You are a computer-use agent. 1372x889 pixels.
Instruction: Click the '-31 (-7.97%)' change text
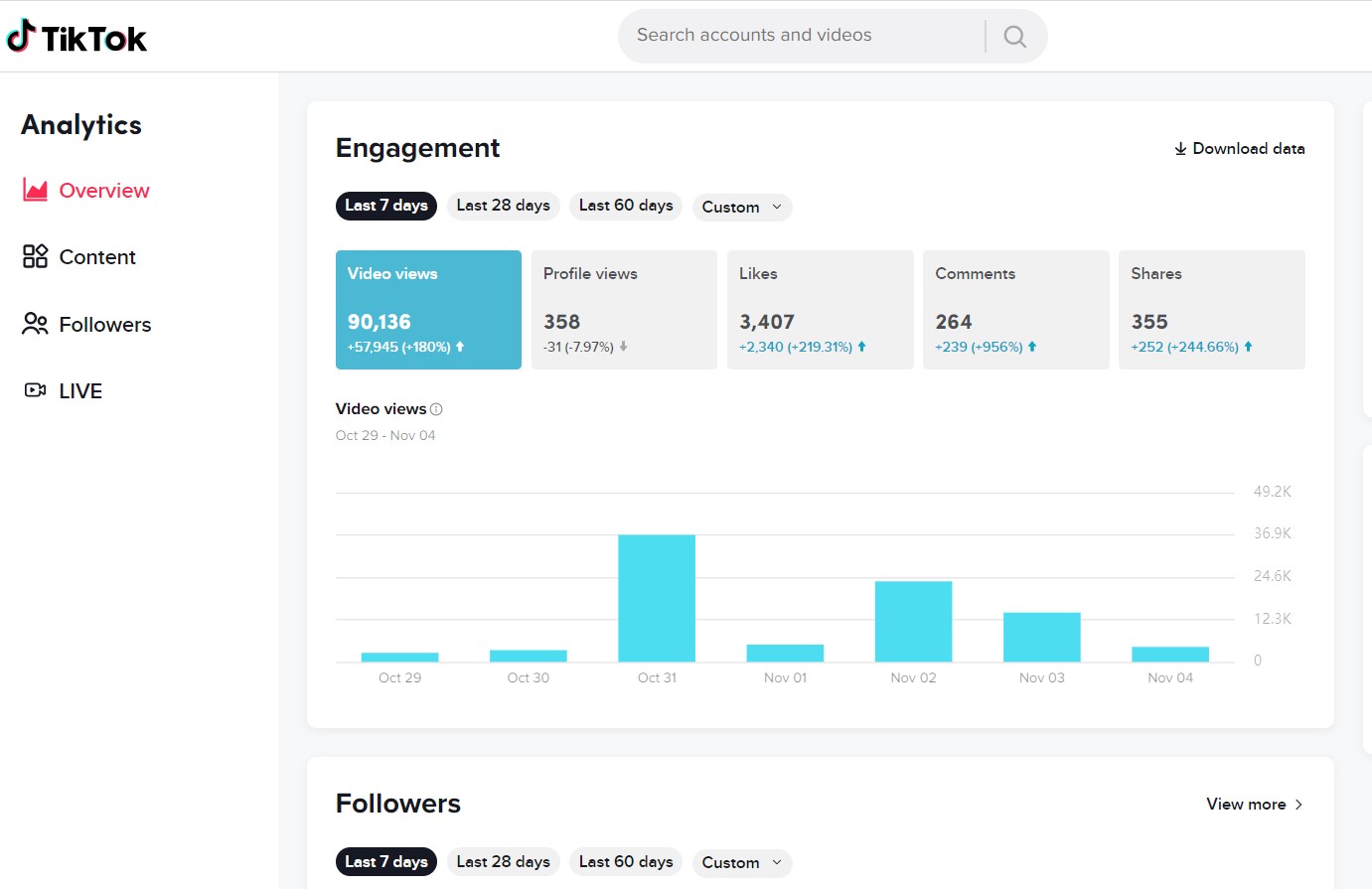coord(578,347)
